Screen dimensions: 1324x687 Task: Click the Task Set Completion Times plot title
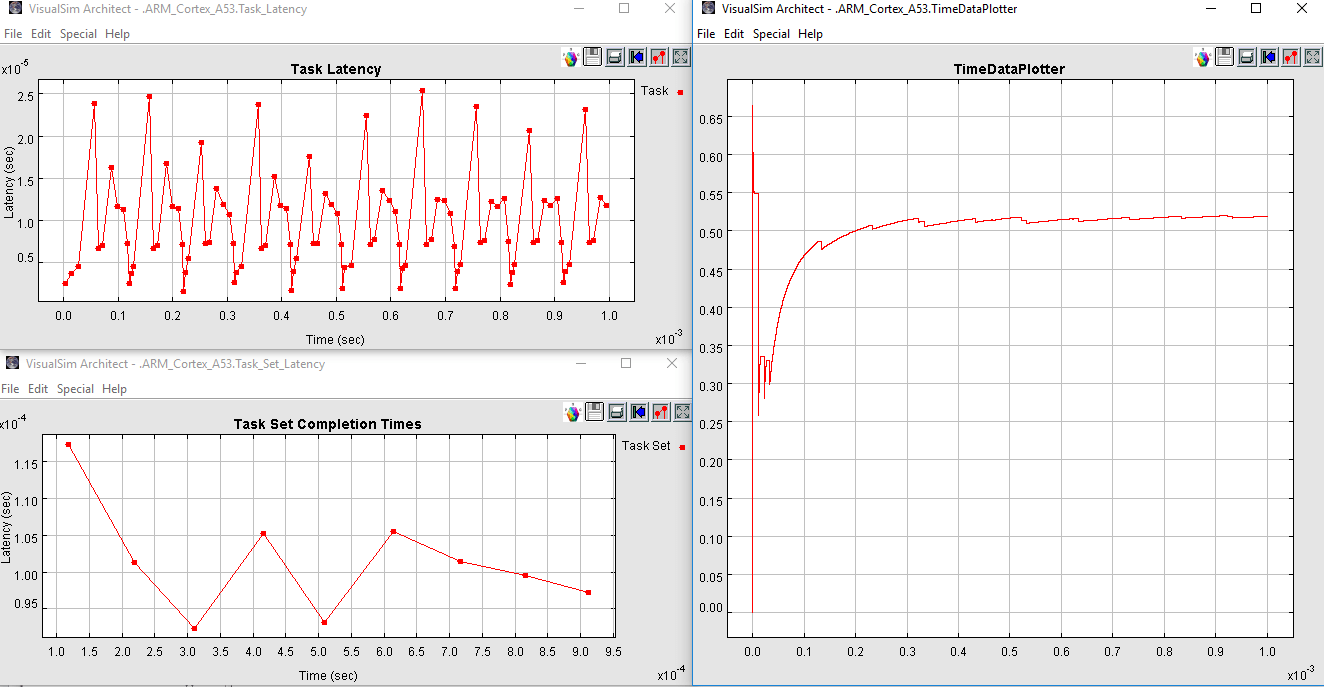(327, 424)
